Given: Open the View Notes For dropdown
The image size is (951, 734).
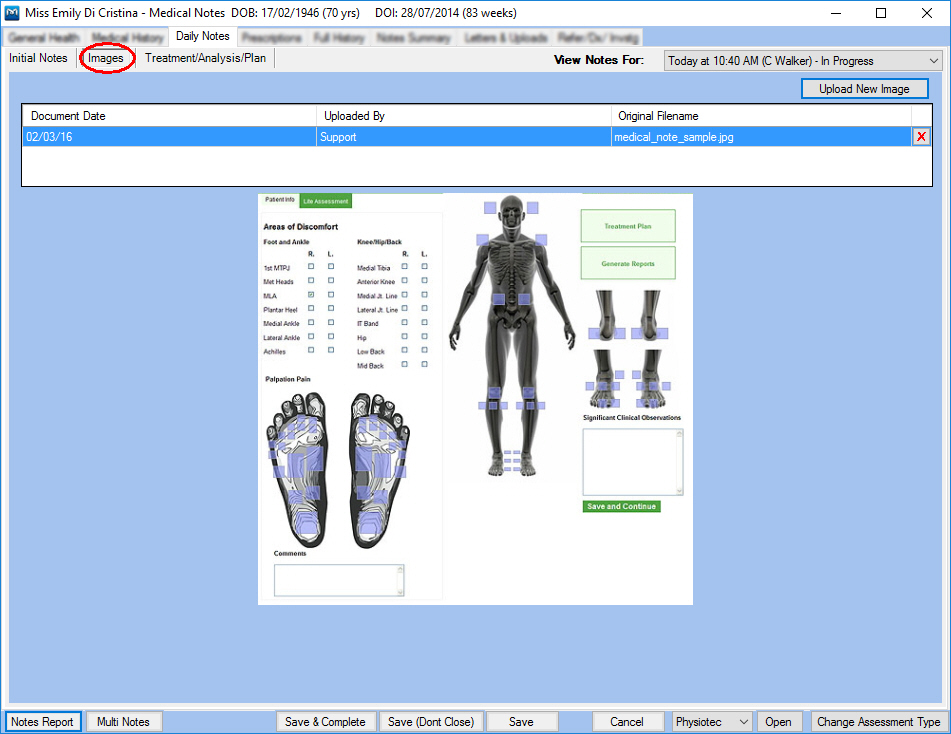Looking at the screenshot, I should point(802,61).
